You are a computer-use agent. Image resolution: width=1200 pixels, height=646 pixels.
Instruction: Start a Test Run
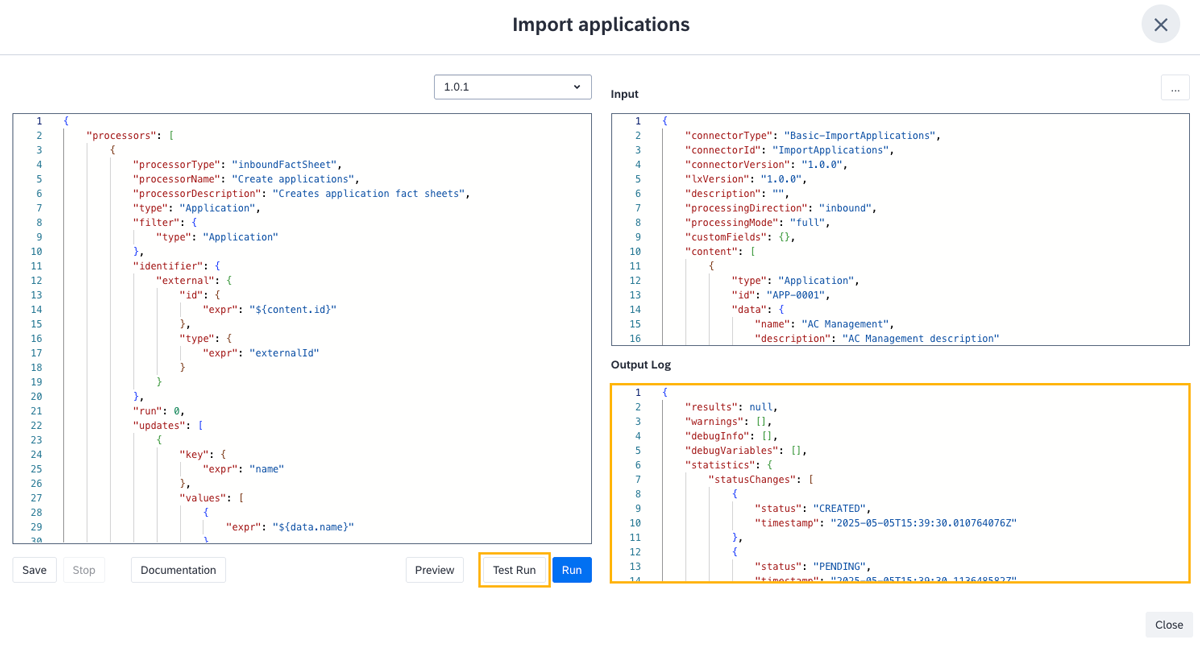pyautogui.click(x=514, y=570)
